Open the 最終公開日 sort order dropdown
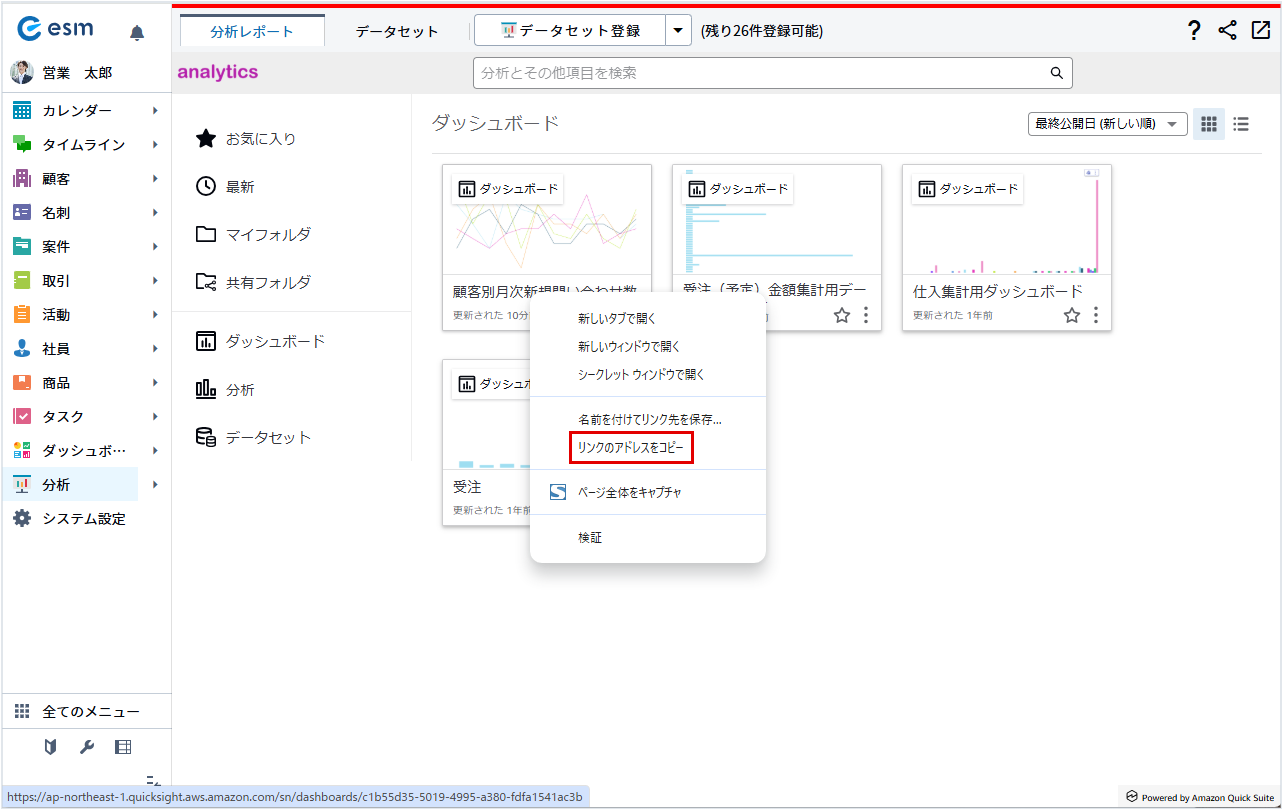This screenshot has width=1283, height=810. (1107, 124)
